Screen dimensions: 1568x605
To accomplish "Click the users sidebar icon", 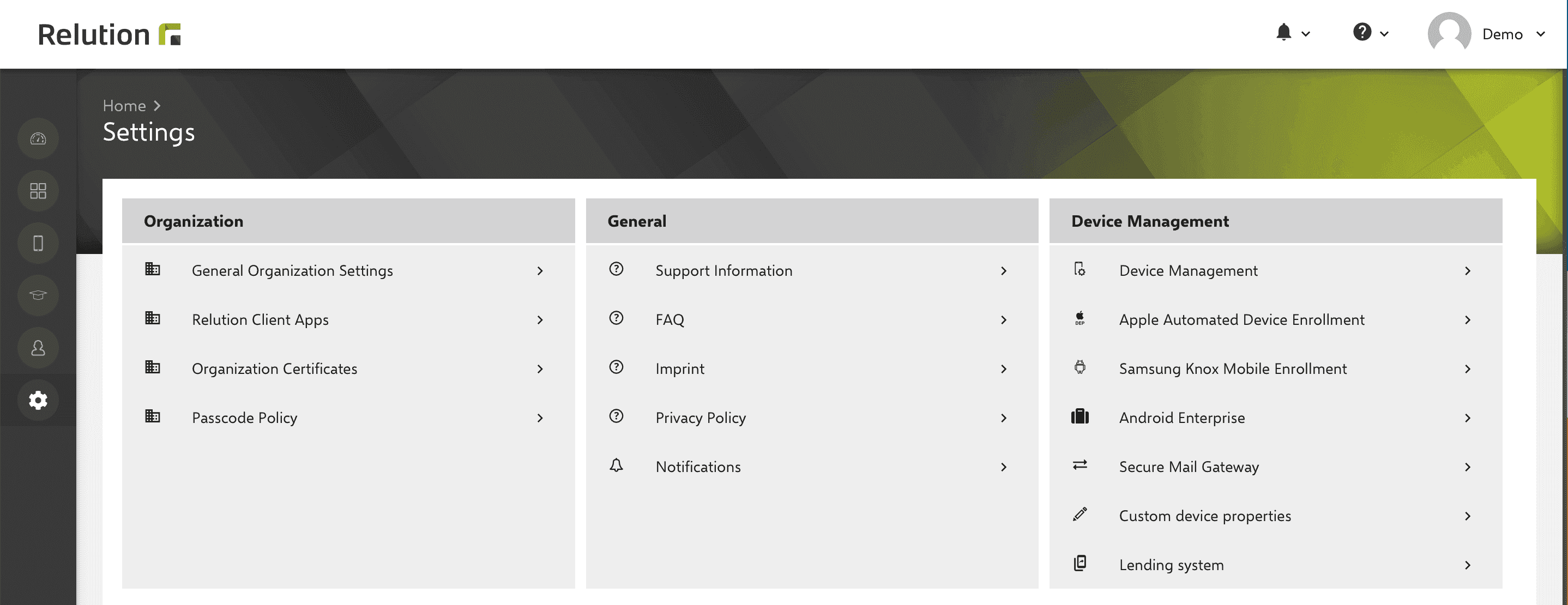I will 38,347.
